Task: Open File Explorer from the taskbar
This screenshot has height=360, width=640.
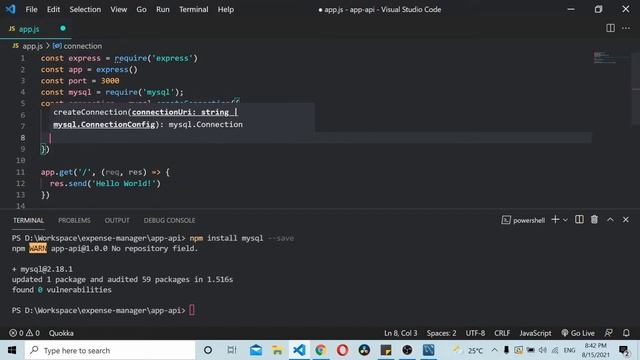Action: pyautogui.click(x=278, y=350)
